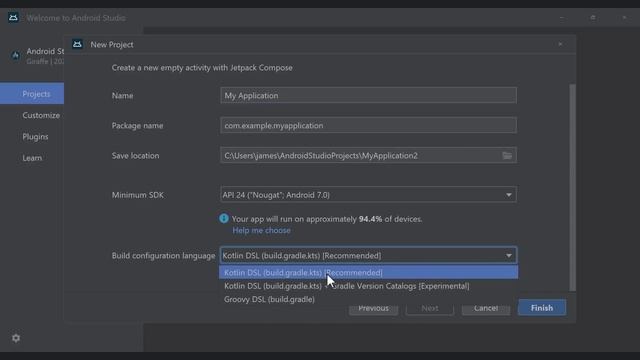
Task: Toggle the Build configuration language dropdown arrow
Action: click(509, 256)
